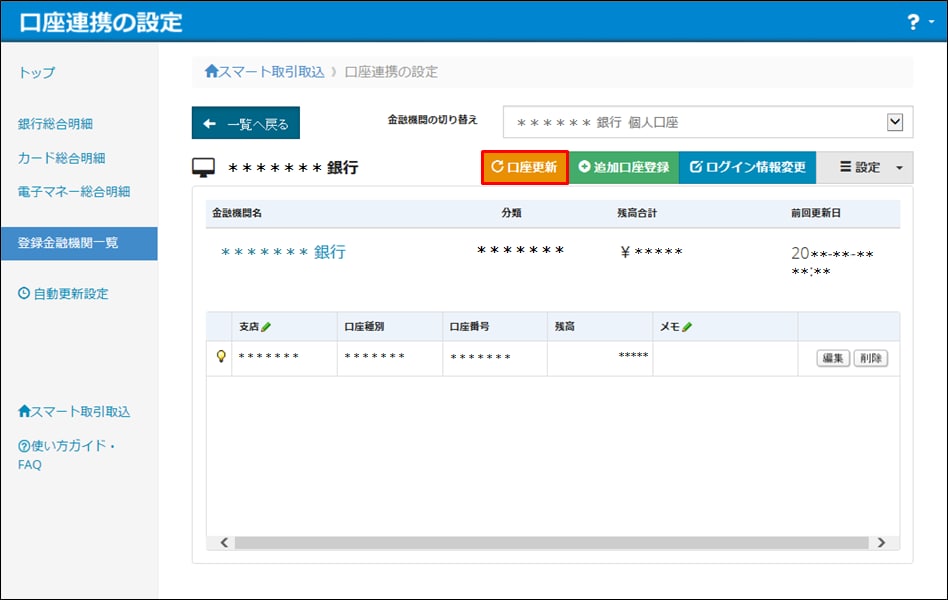Click the home icon in the breadcrumb
The width and height of the screenshot is (948, 600).
click(211, 71)
